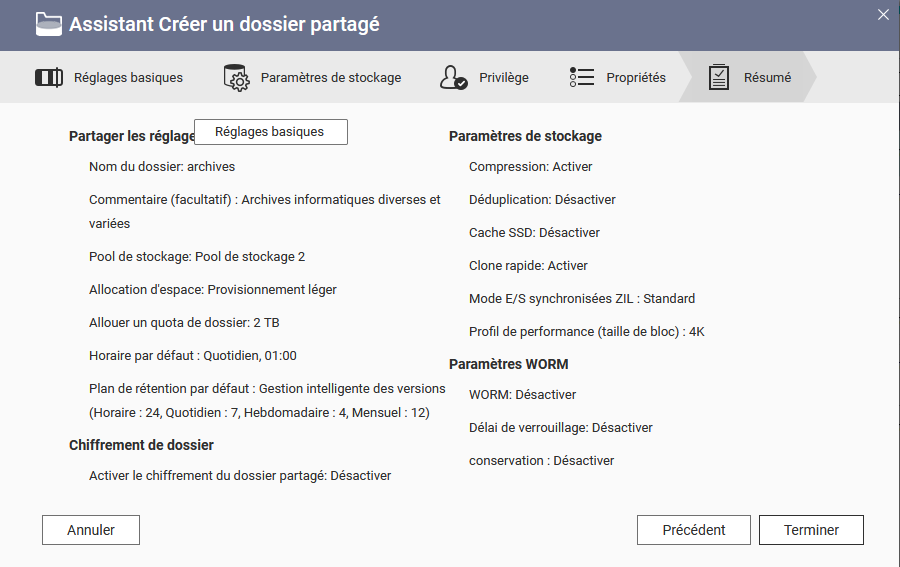Finish the wizard with Terminer
This screenshot has height=567, width=900.
[x=811, y=530]
